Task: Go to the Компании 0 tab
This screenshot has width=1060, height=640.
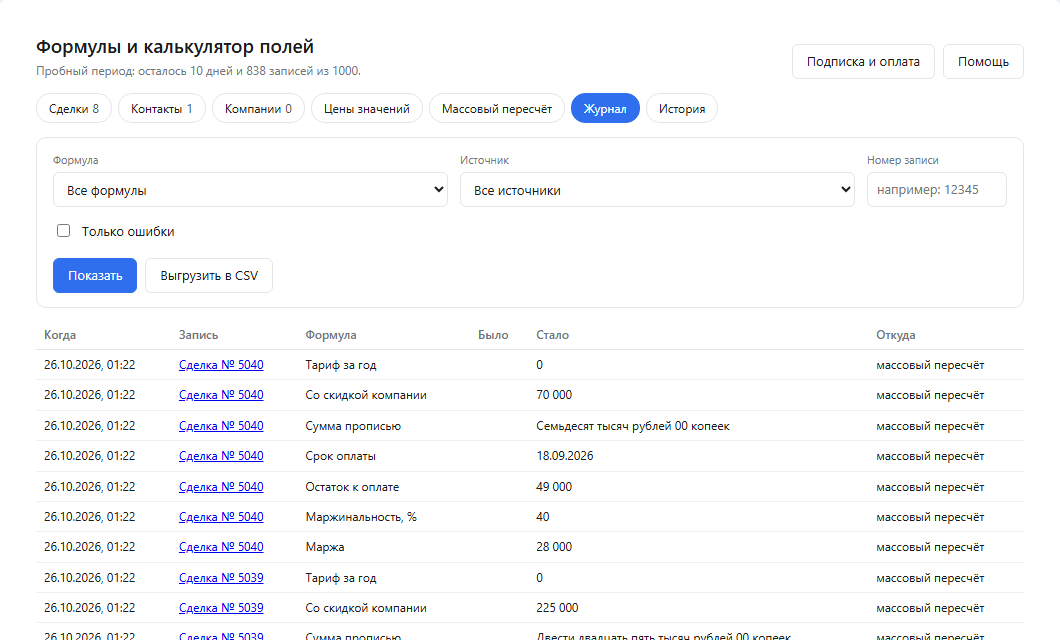Action: click(258, 108)
